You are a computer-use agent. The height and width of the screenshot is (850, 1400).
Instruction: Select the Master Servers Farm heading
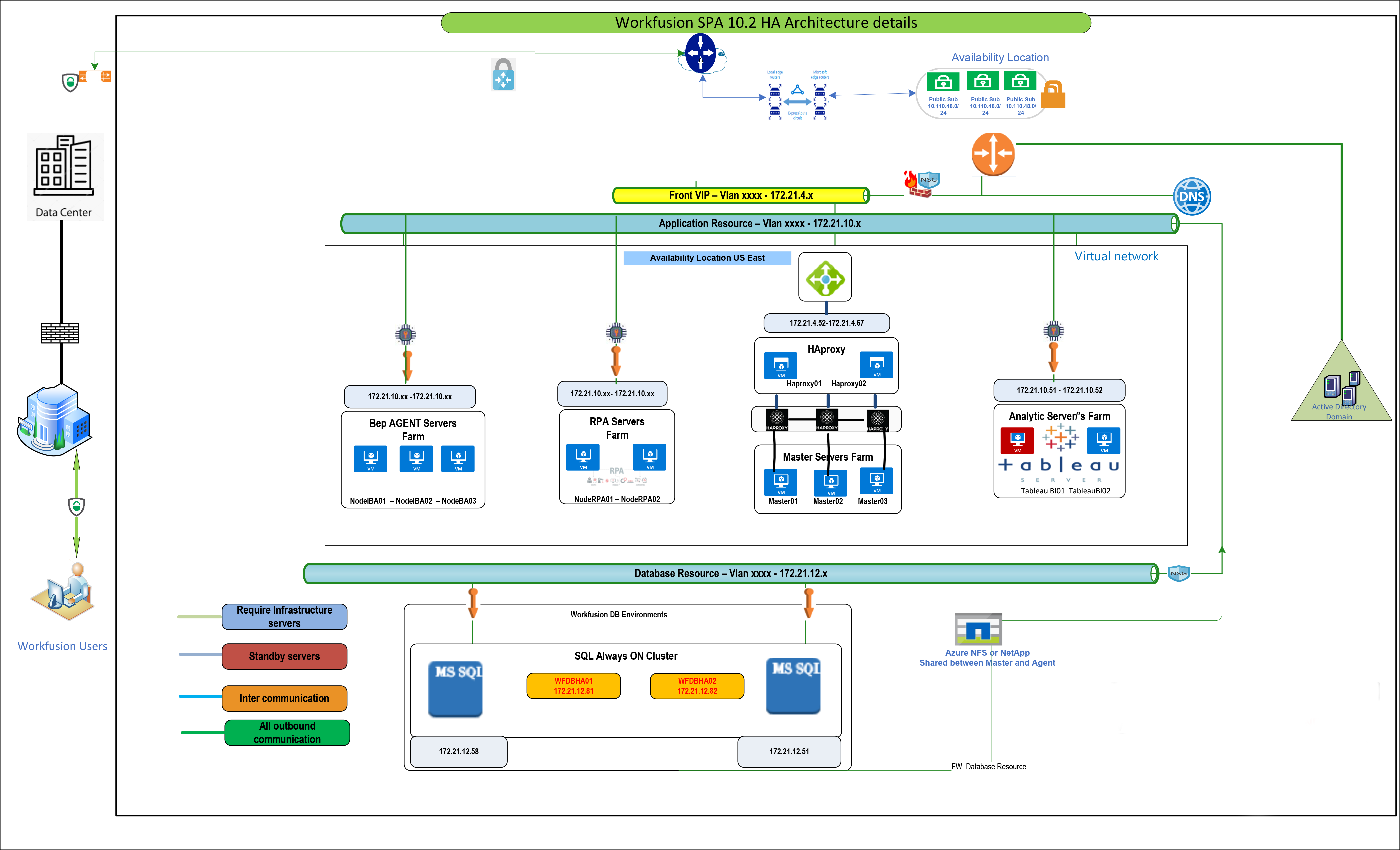click(x=827, y=457)
